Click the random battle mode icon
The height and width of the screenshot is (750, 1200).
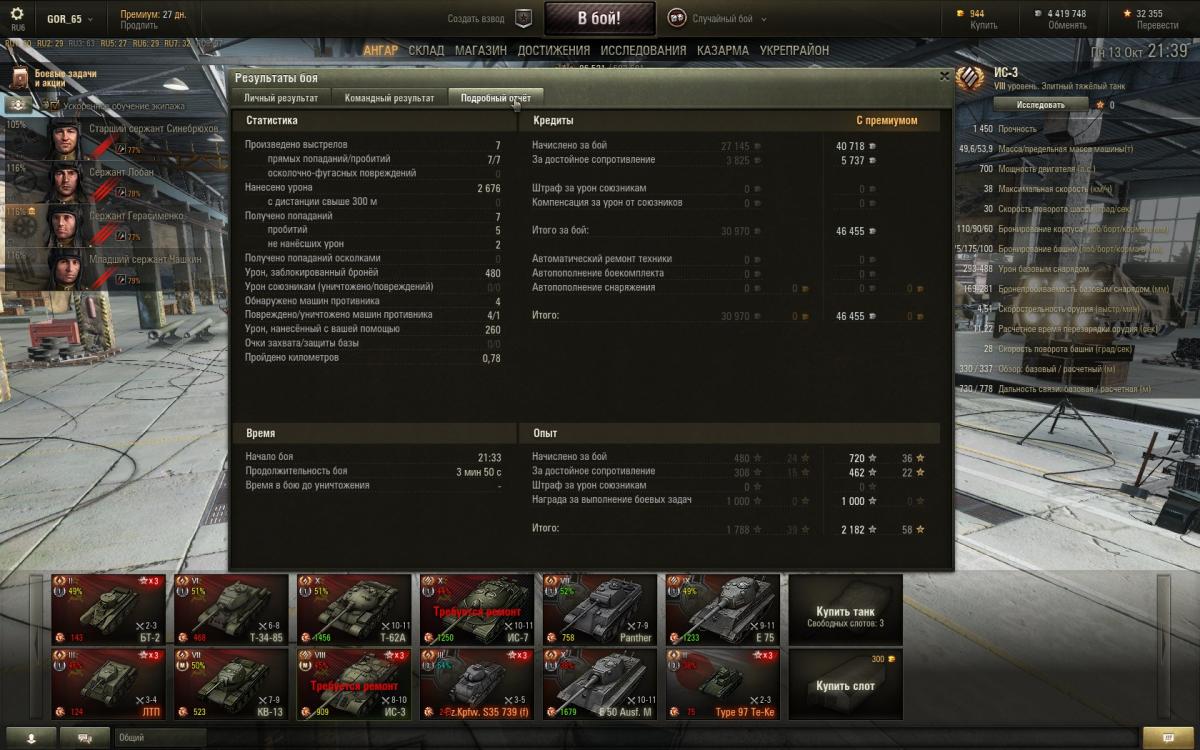[x=676, y=18]
